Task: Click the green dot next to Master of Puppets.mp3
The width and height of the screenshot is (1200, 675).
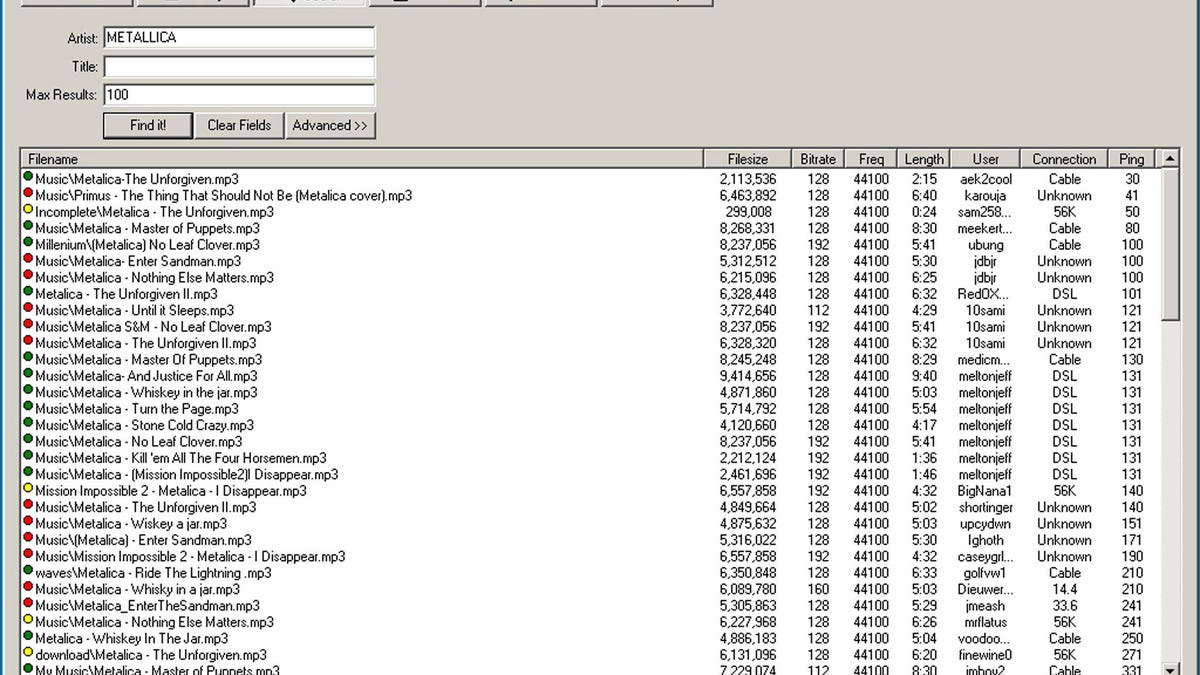Action: click(29, 228)
